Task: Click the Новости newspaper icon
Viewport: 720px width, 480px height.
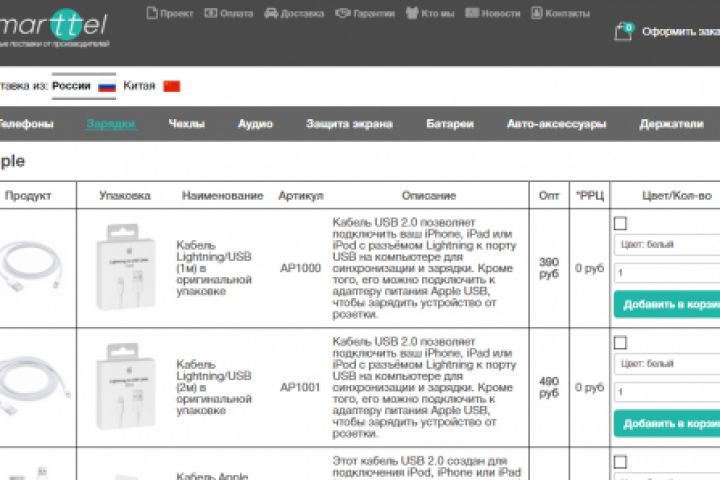Action: click(472, 13)
